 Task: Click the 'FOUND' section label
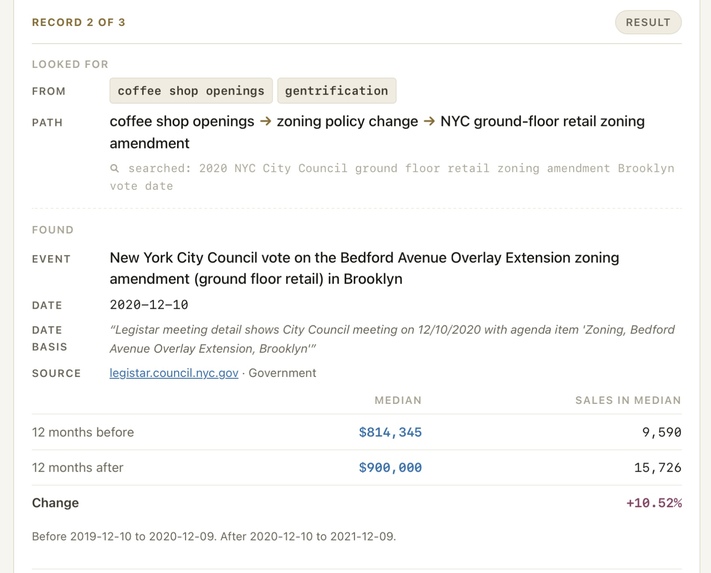53,230
